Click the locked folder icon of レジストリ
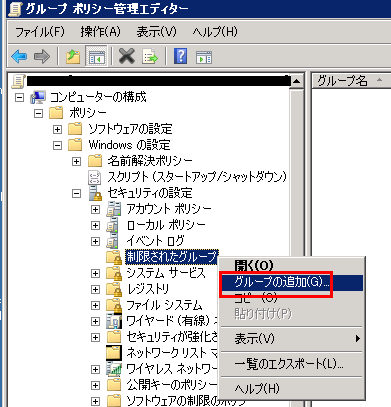The height and width of the screenshot is (407, 391). (114, 289)
